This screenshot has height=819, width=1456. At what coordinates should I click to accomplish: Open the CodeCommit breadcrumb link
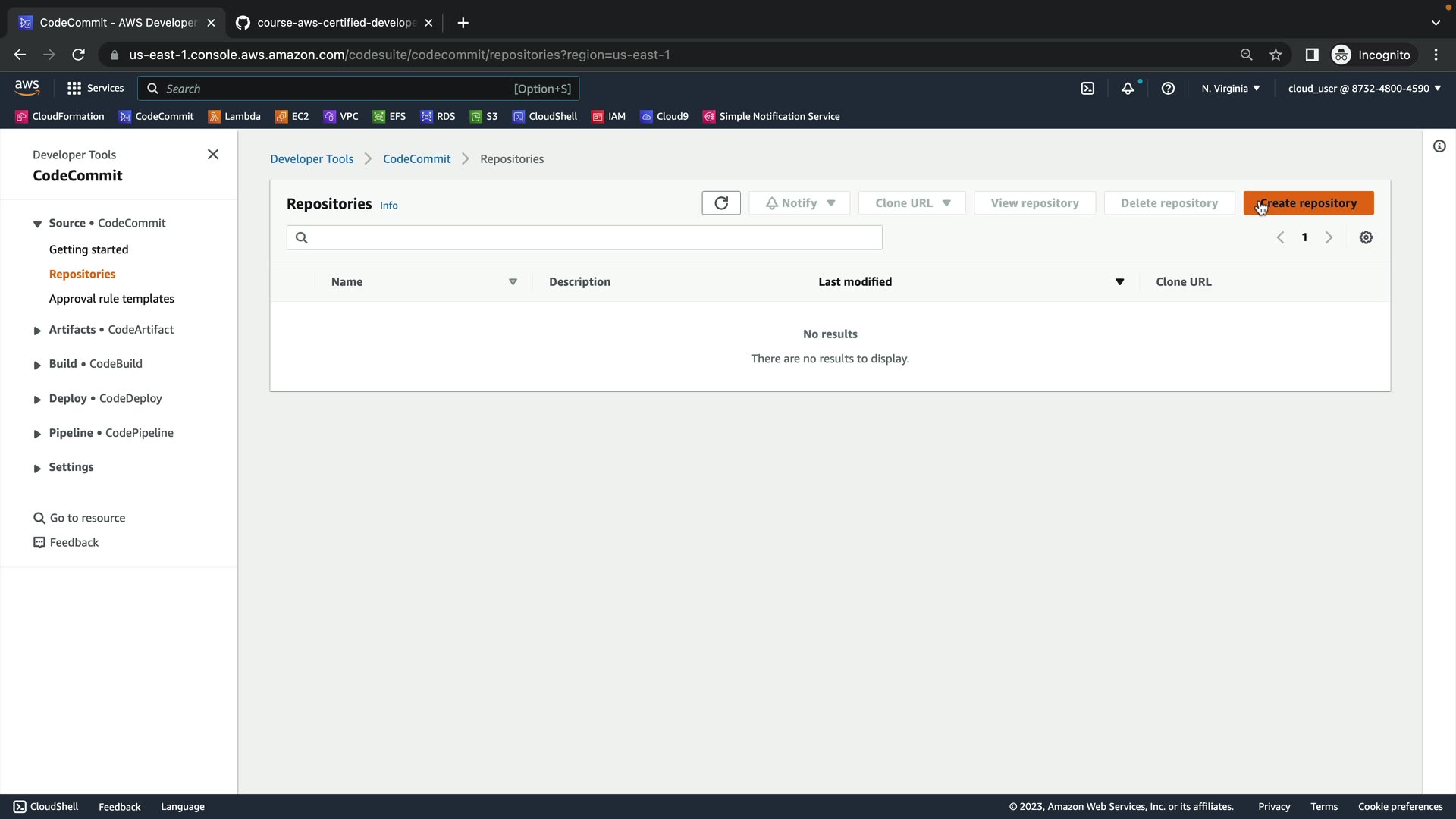tap(416, 159)
